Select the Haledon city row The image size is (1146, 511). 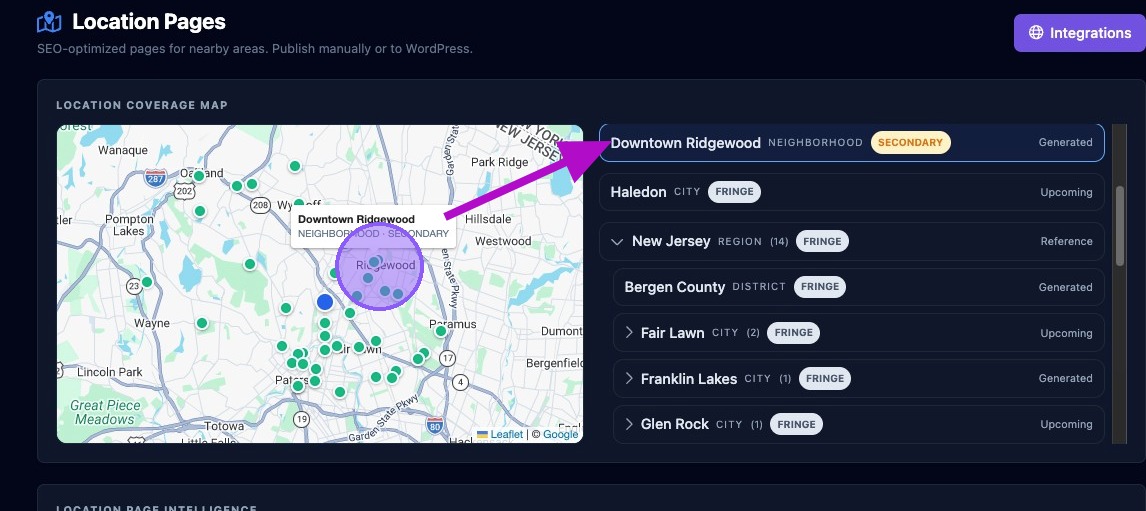851,192
